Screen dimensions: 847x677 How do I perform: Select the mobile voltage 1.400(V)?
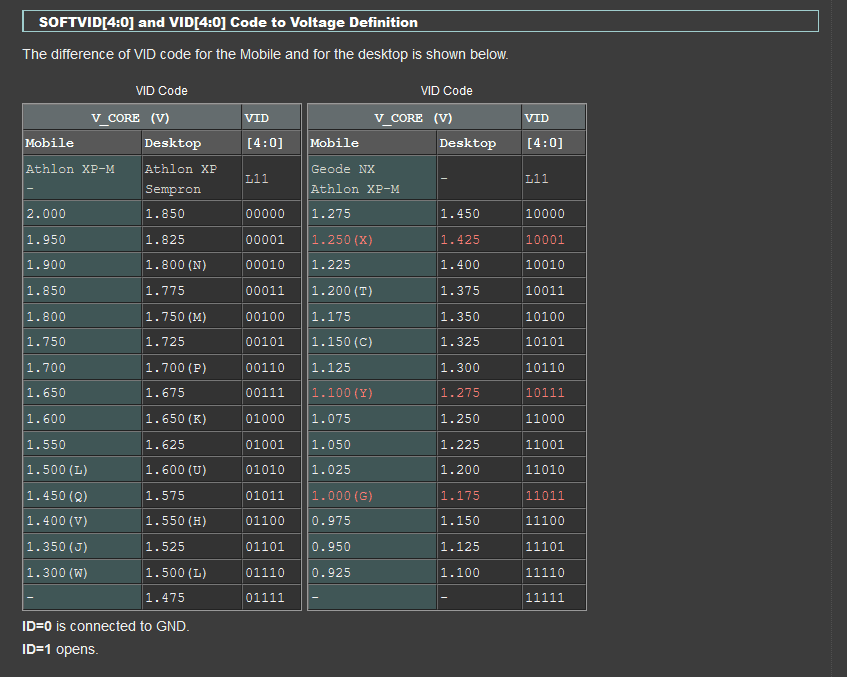coord(57,521)
